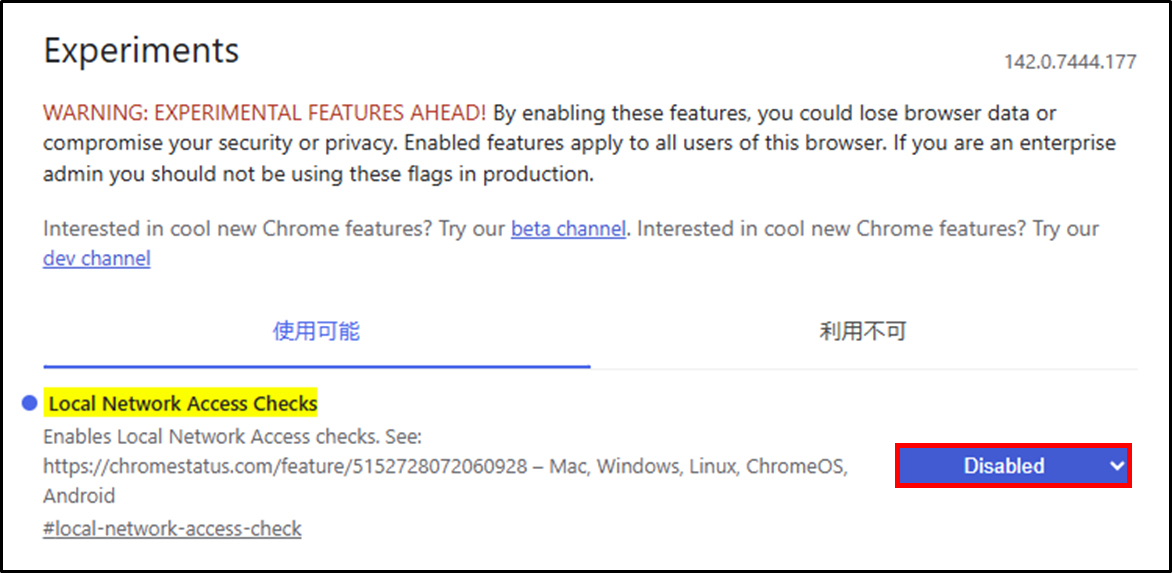
Task: Click the Experiments page heading
Action: 141,50
